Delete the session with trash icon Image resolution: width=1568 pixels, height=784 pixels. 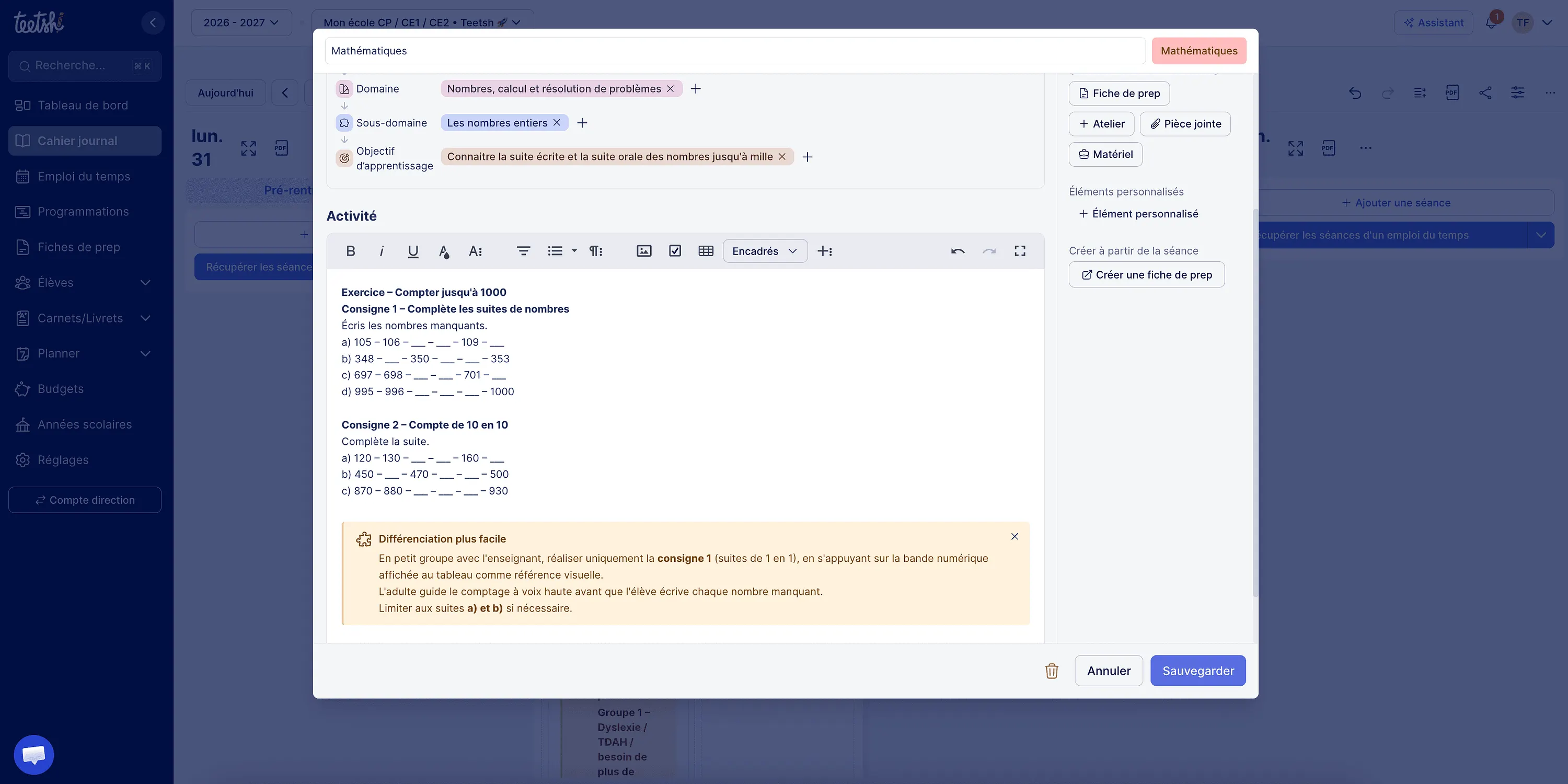coord(1052,671)
